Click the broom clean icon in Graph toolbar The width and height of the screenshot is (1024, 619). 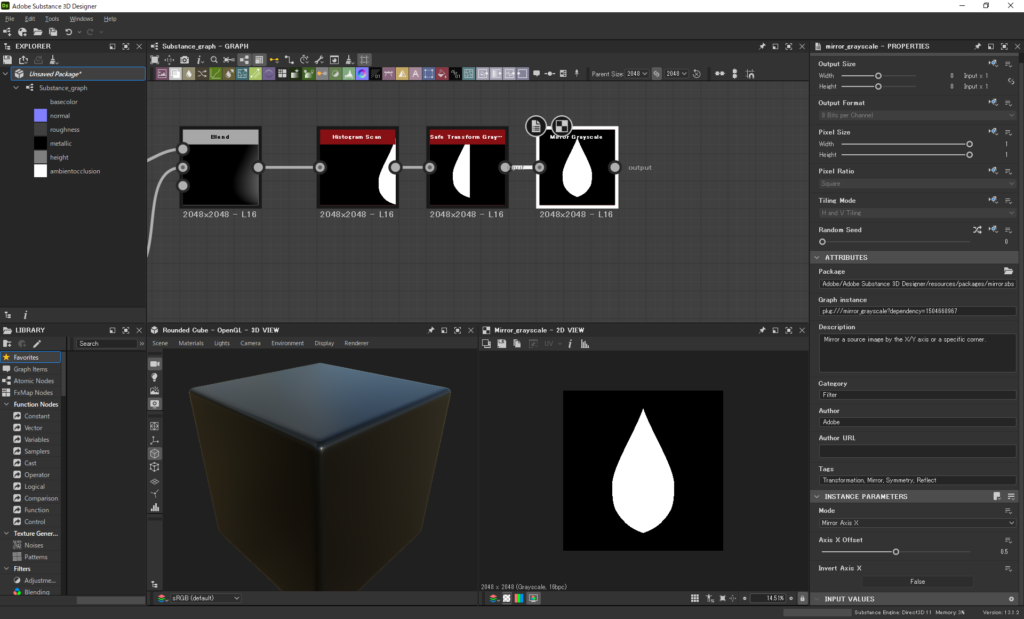pyautogui.click(x=349, y=59)
